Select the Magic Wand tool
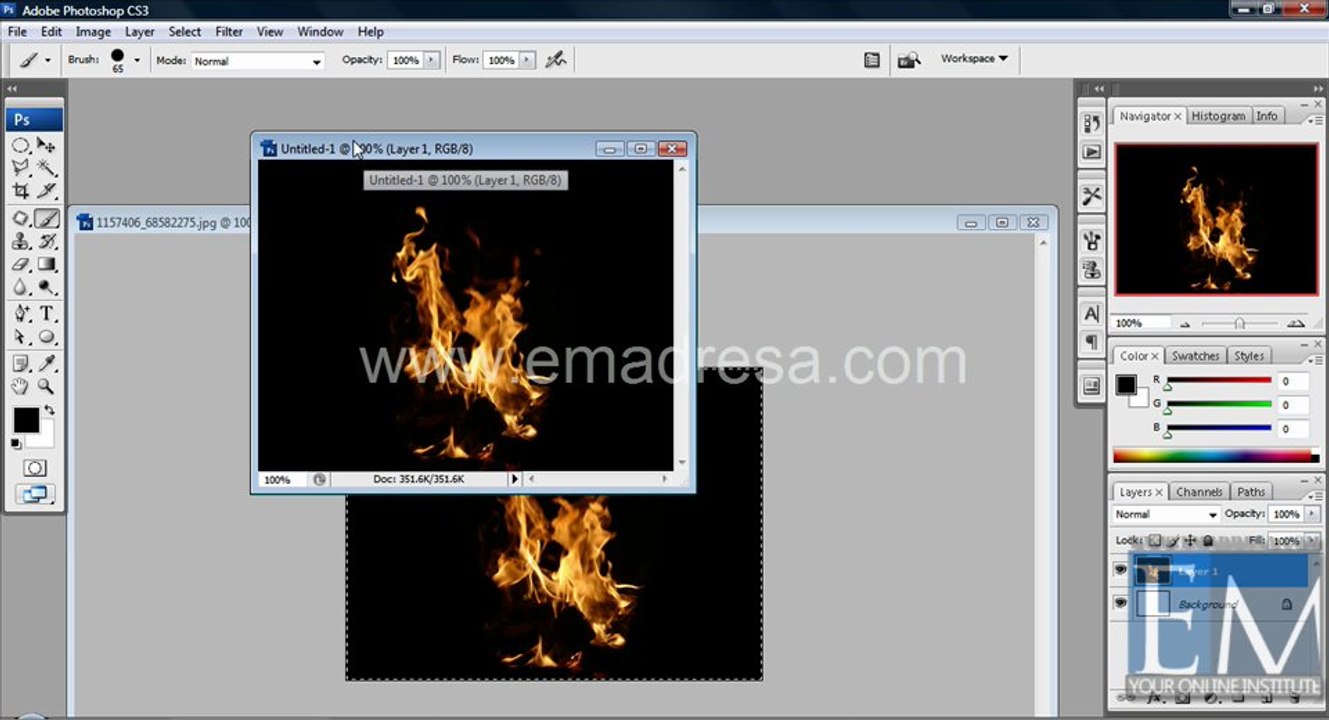This screenshot has height=720, width=1329. pyautogui.click(x=46, y=168)
